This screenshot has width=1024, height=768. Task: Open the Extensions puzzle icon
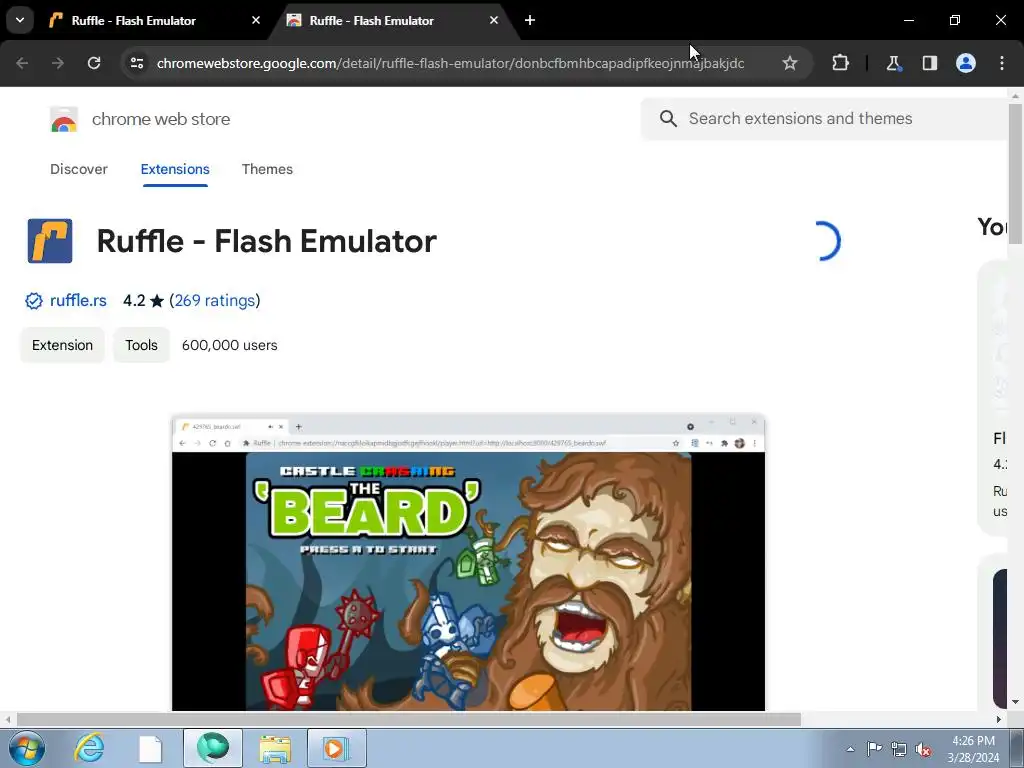[x=840, y=63]
